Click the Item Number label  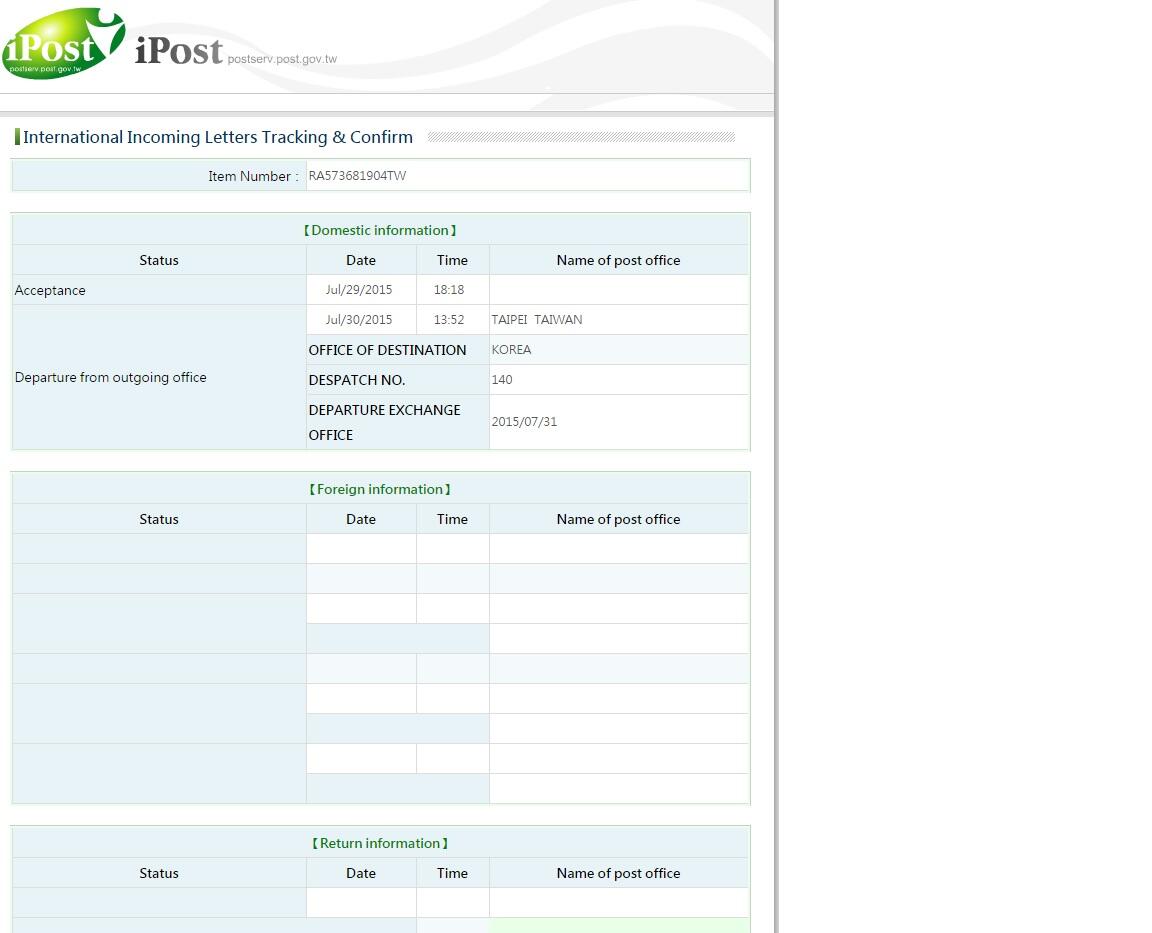pyautogui.click(x=252, y=176)
